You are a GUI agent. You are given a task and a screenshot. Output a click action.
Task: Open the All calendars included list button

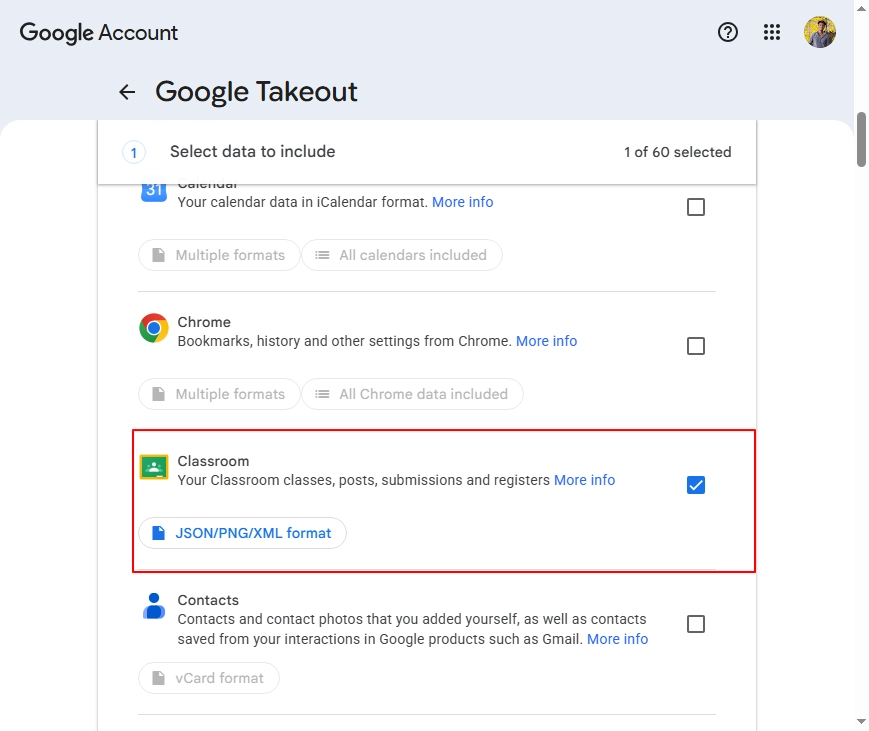tap(402, 255)
